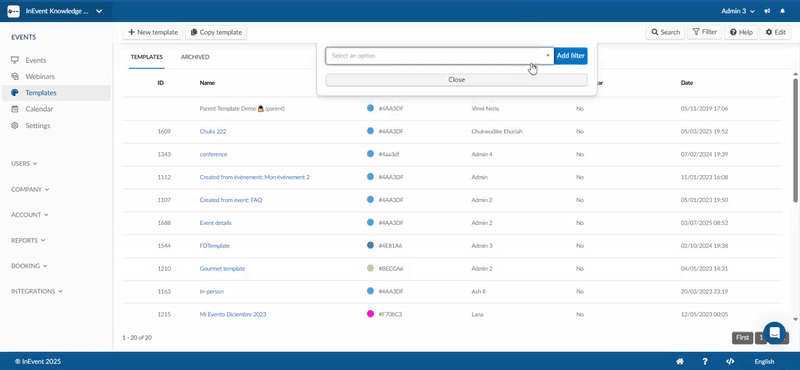Click the Chukwudike Ehuriah cell

(x=497, y=131)
